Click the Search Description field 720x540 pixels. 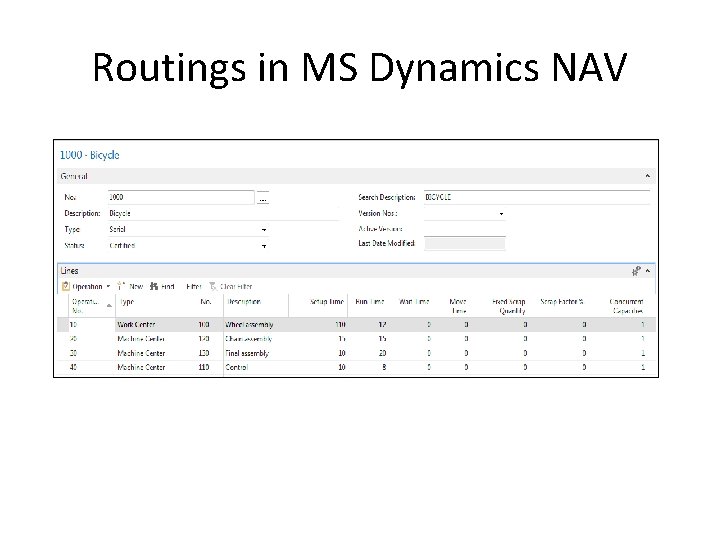click(537, 197)
